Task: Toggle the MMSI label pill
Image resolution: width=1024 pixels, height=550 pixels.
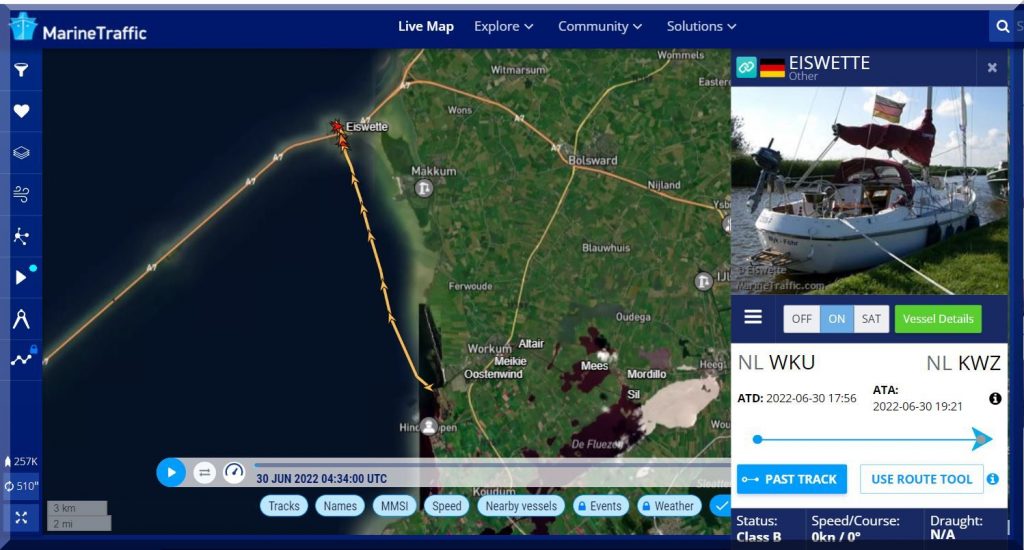Action: (394, 506)
